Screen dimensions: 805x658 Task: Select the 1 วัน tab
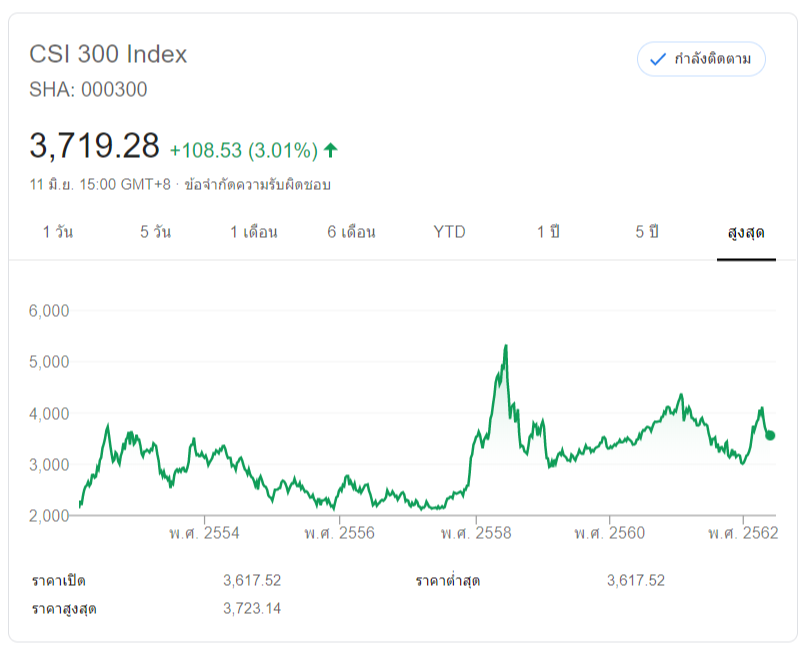tap(58, 232)
